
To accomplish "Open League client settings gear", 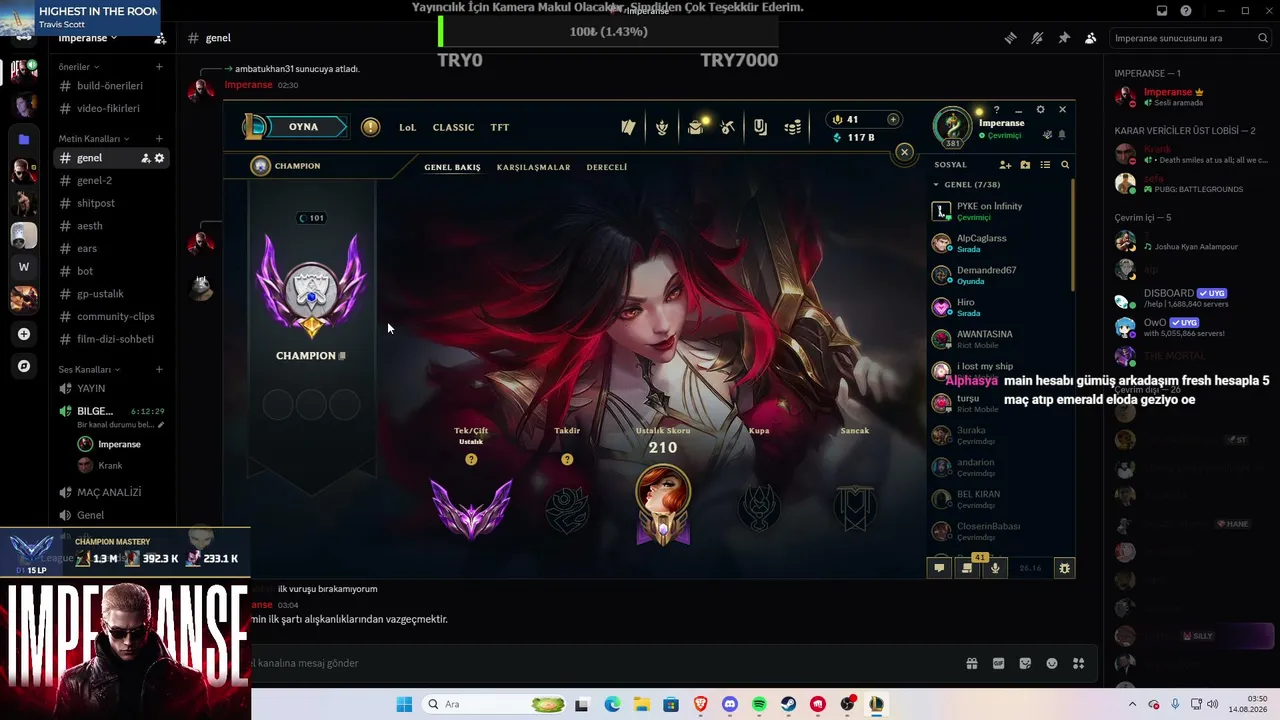I will click(1040, 109).
